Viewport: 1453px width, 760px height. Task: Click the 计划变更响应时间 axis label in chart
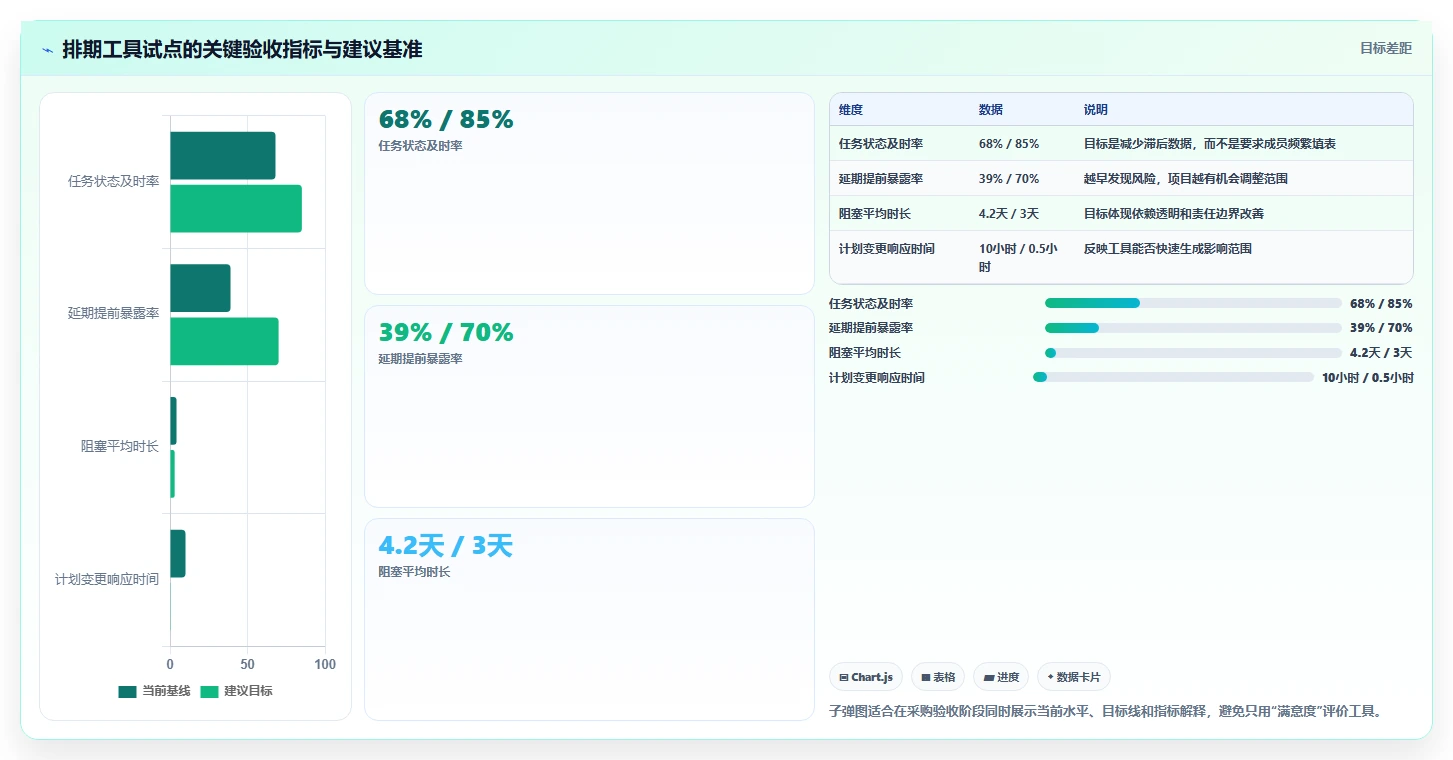[107, 579]
